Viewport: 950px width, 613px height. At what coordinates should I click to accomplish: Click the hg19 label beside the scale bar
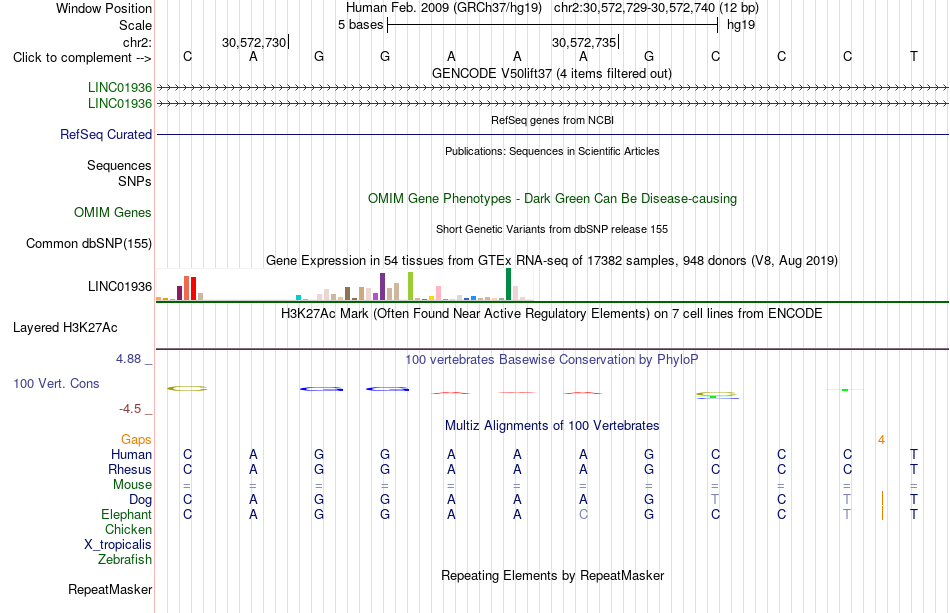[741, 25]
